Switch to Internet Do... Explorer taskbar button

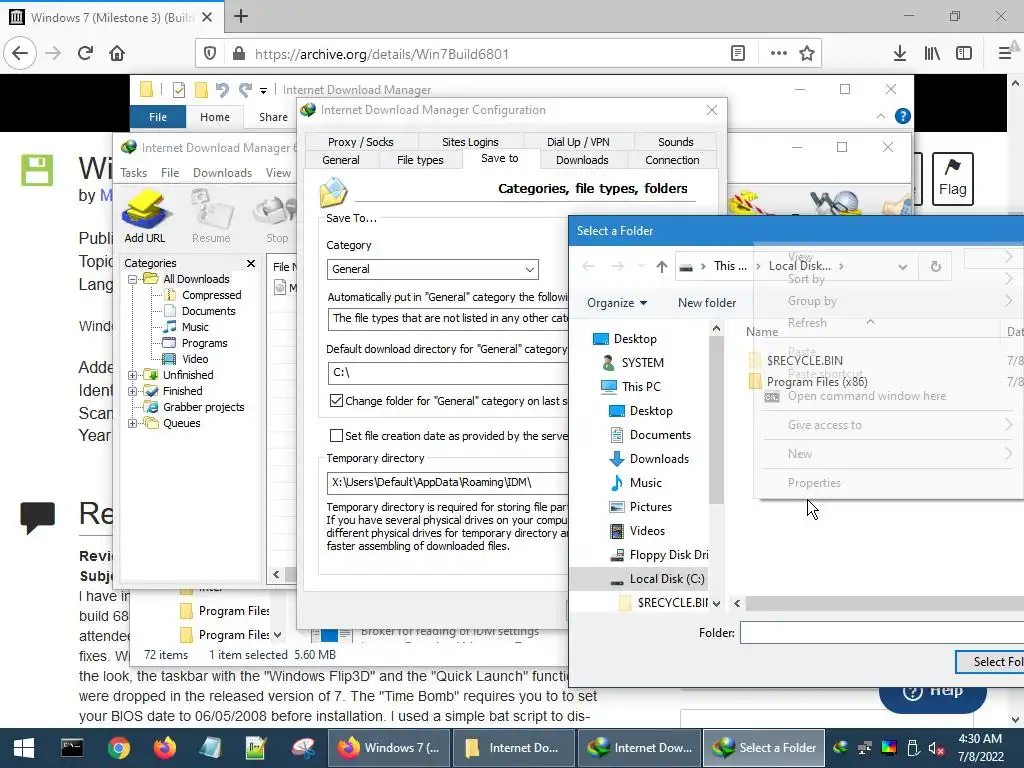513,748
